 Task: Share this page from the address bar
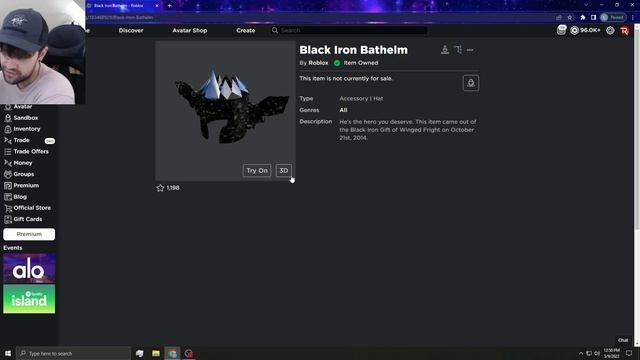coord(559,18)
